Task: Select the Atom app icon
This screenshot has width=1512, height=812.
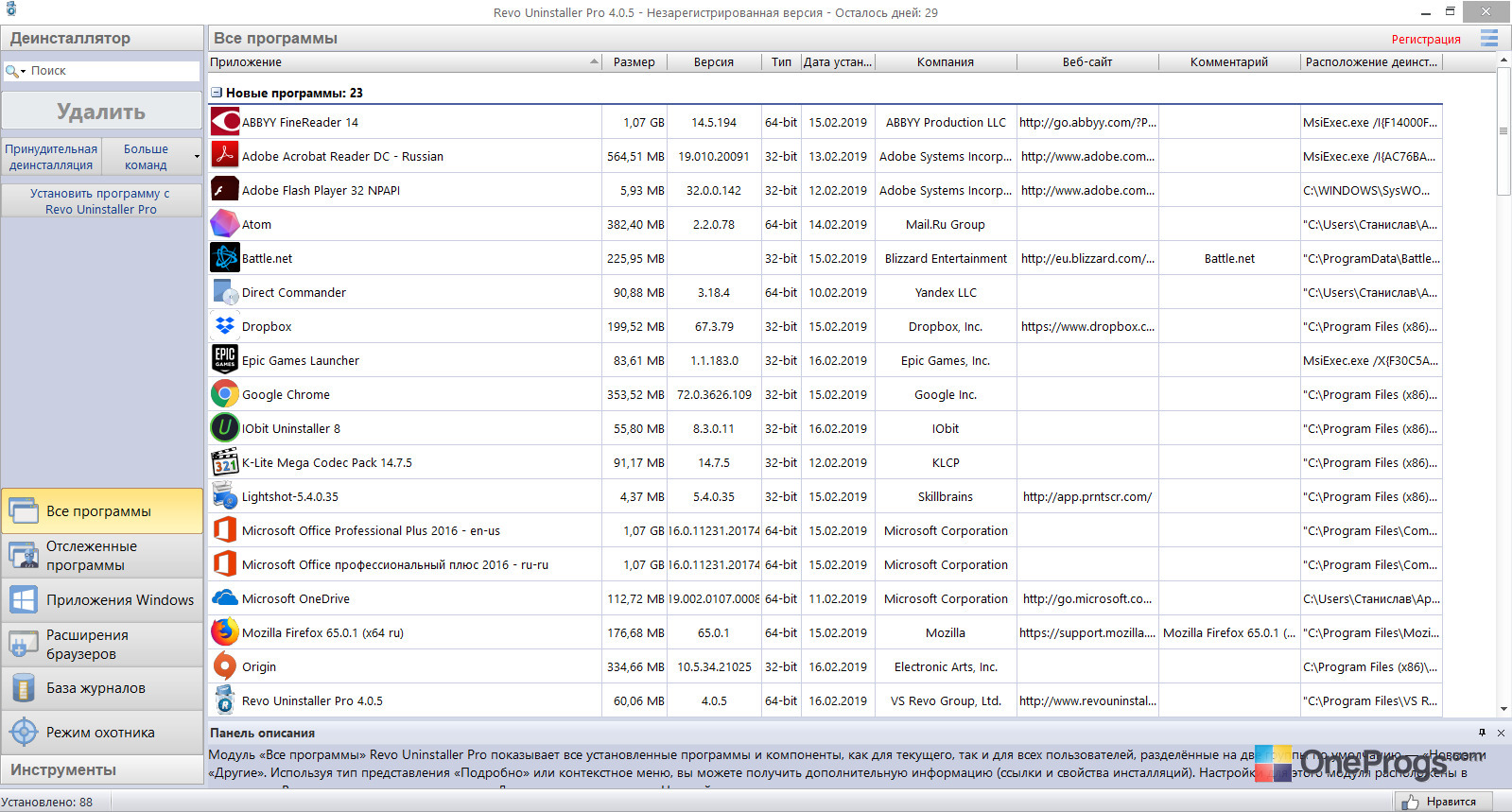Action: click(225, 224)
